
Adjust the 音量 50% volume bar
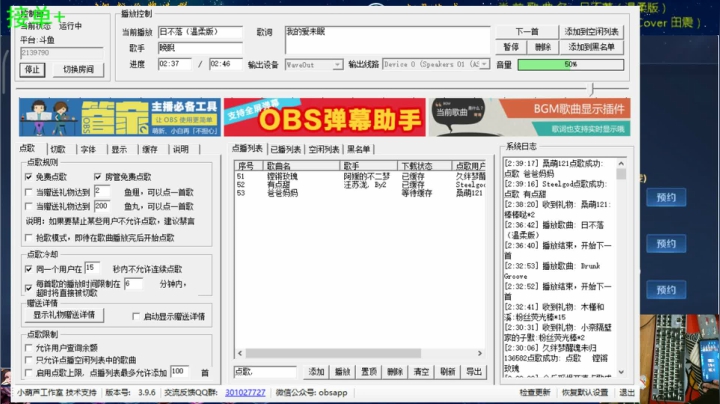click(571, 65)
